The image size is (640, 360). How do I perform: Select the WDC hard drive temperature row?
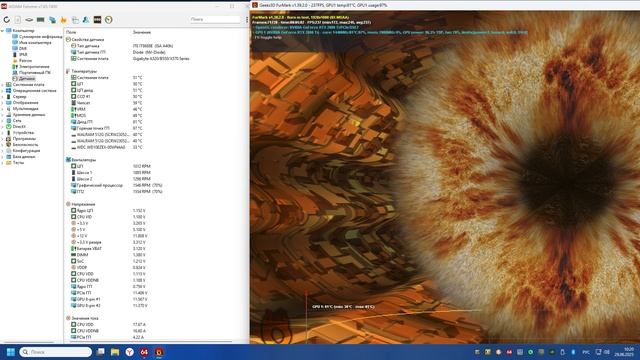pos(107,147)
